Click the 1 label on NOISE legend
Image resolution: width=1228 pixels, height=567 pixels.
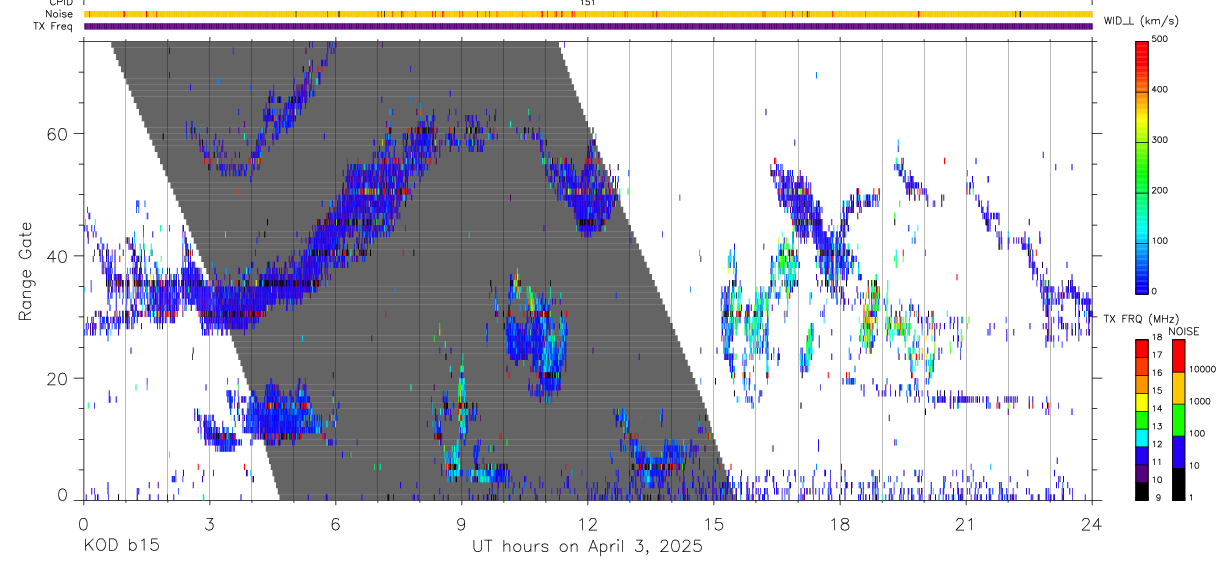pos(1191,497)
